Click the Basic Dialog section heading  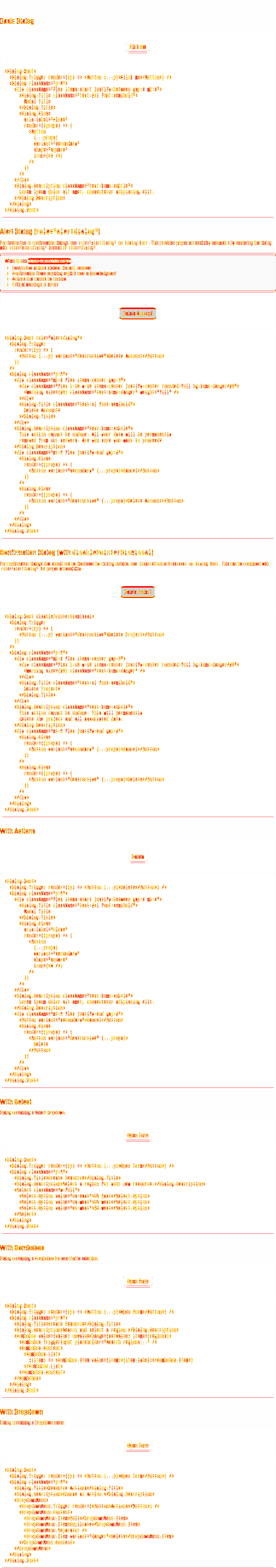(17, 21)
